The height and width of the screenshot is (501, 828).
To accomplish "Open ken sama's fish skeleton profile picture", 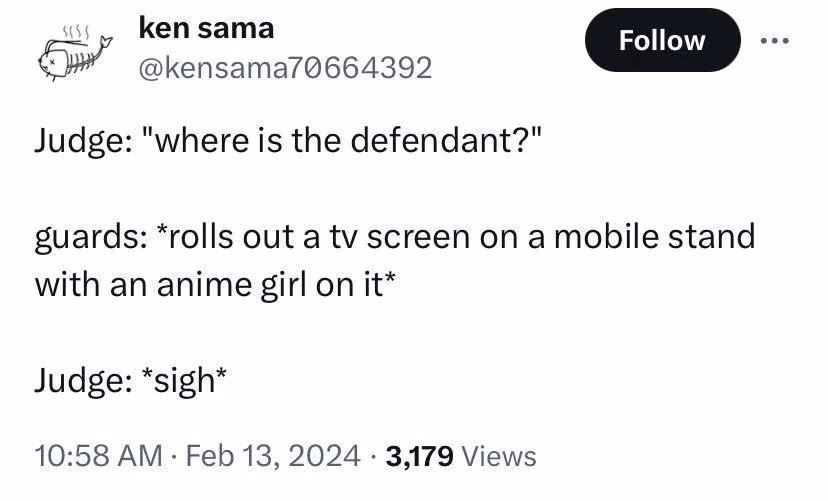I will [75, 53].
